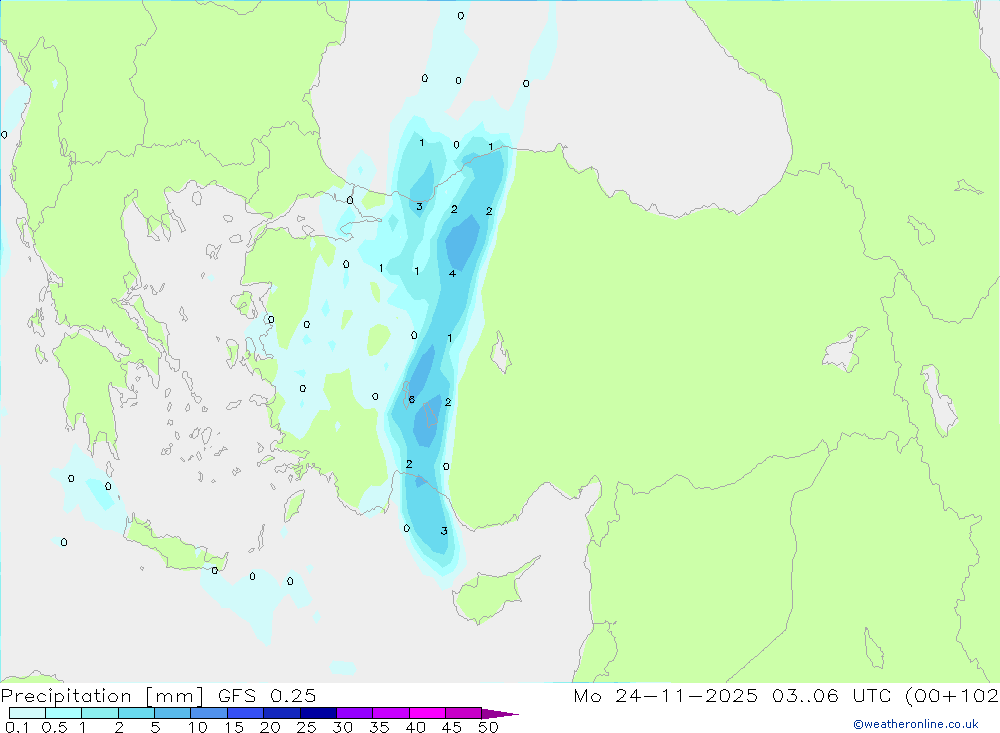Click the 30–35 mm purple legend swatch
This screenshot has width=1000, height=733.
click(355, 713)
